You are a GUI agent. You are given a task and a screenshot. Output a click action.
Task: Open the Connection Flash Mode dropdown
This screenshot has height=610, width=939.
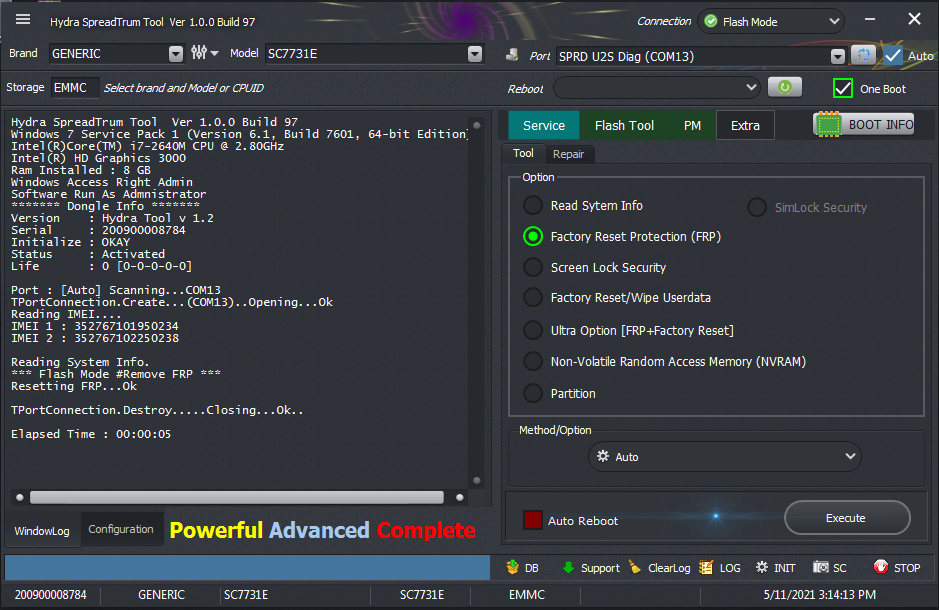[x=771, y=22]
